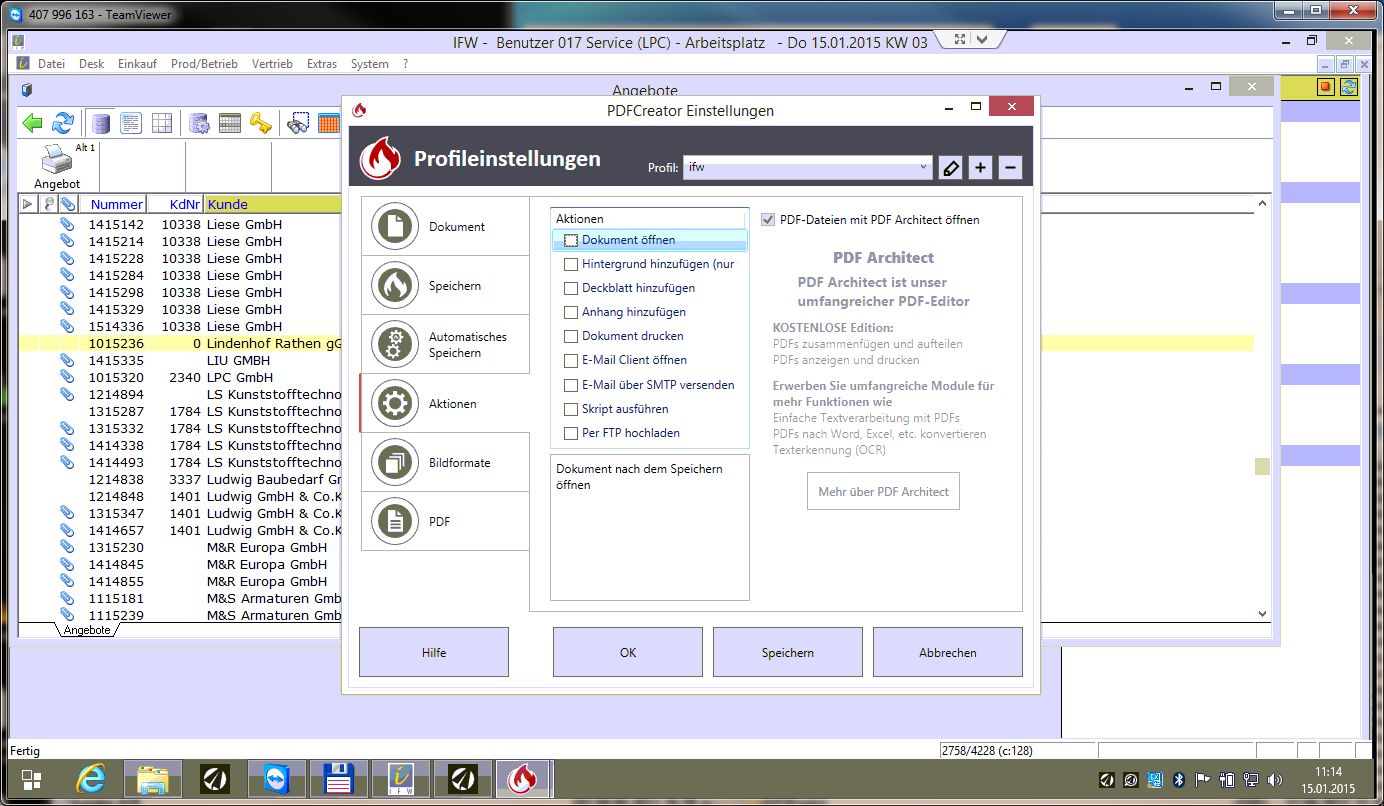
Task: Click the rename profile pencil icon
Action: (x=951, y=168)
